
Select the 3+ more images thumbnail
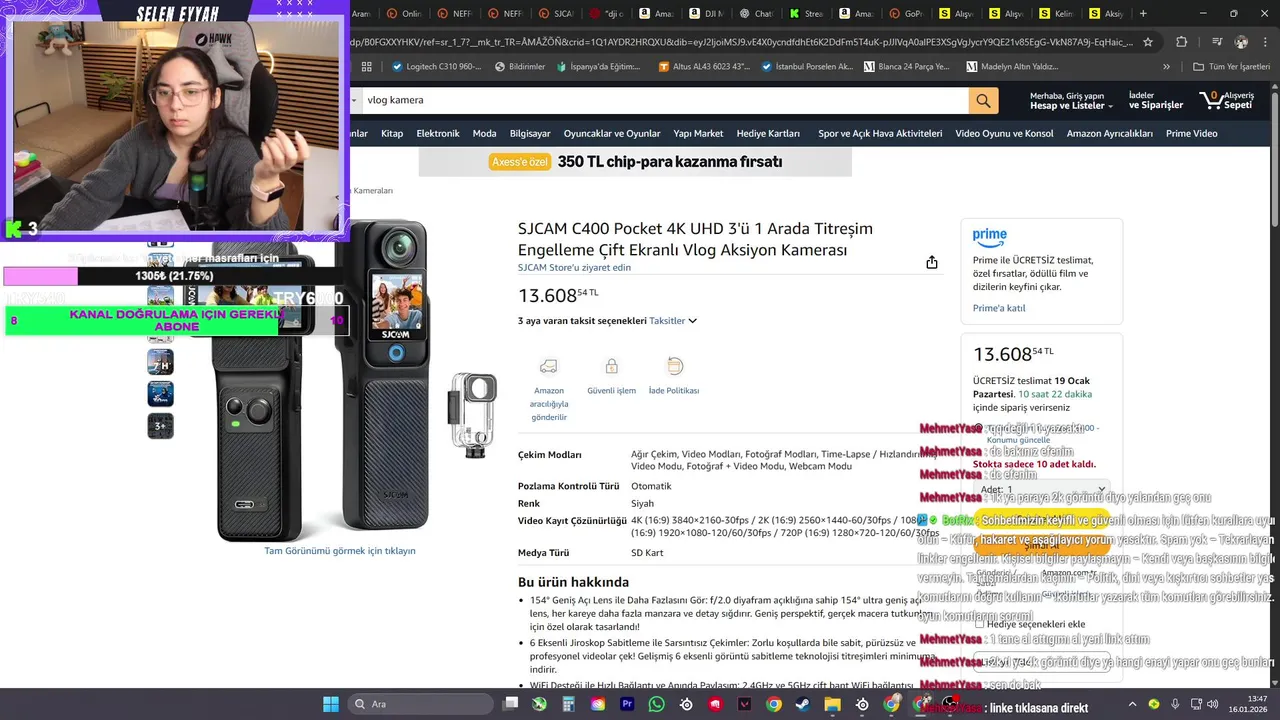point(160,426)
